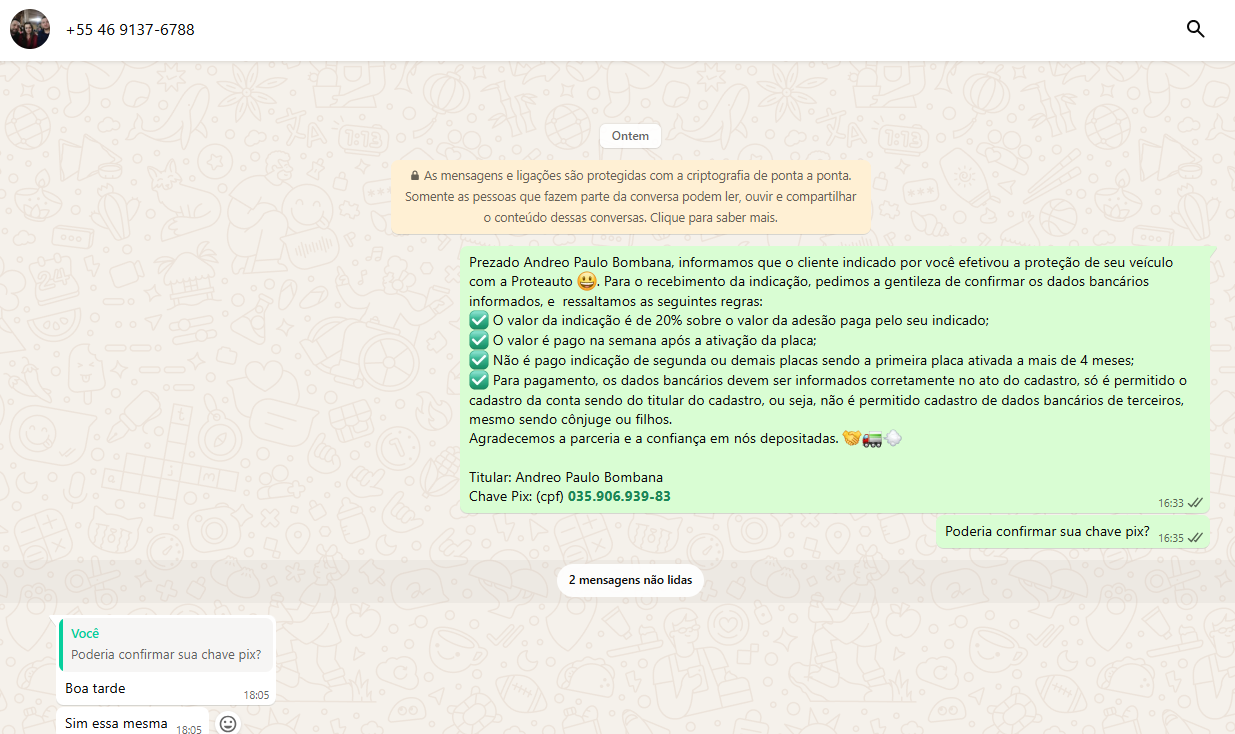
Task: Click the grinning face emoji after "Proteauto"
Action: pos(587,281)
